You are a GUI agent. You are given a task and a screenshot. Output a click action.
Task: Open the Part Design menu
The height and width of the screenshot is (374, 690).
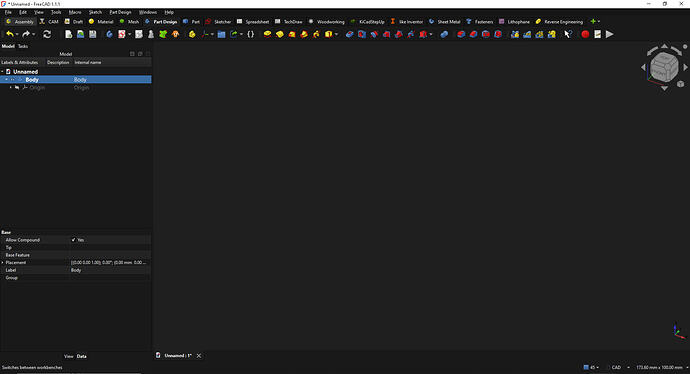coord(120,12)
